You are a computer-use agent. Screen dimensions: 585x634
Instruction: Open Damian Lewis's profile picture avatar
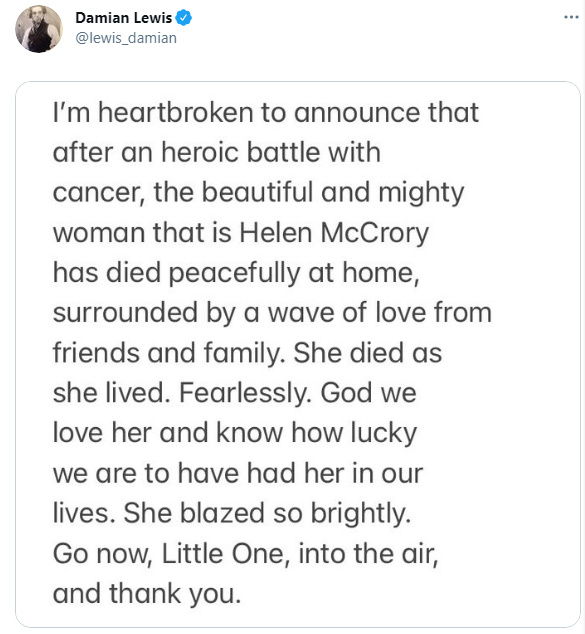point(39,29)
